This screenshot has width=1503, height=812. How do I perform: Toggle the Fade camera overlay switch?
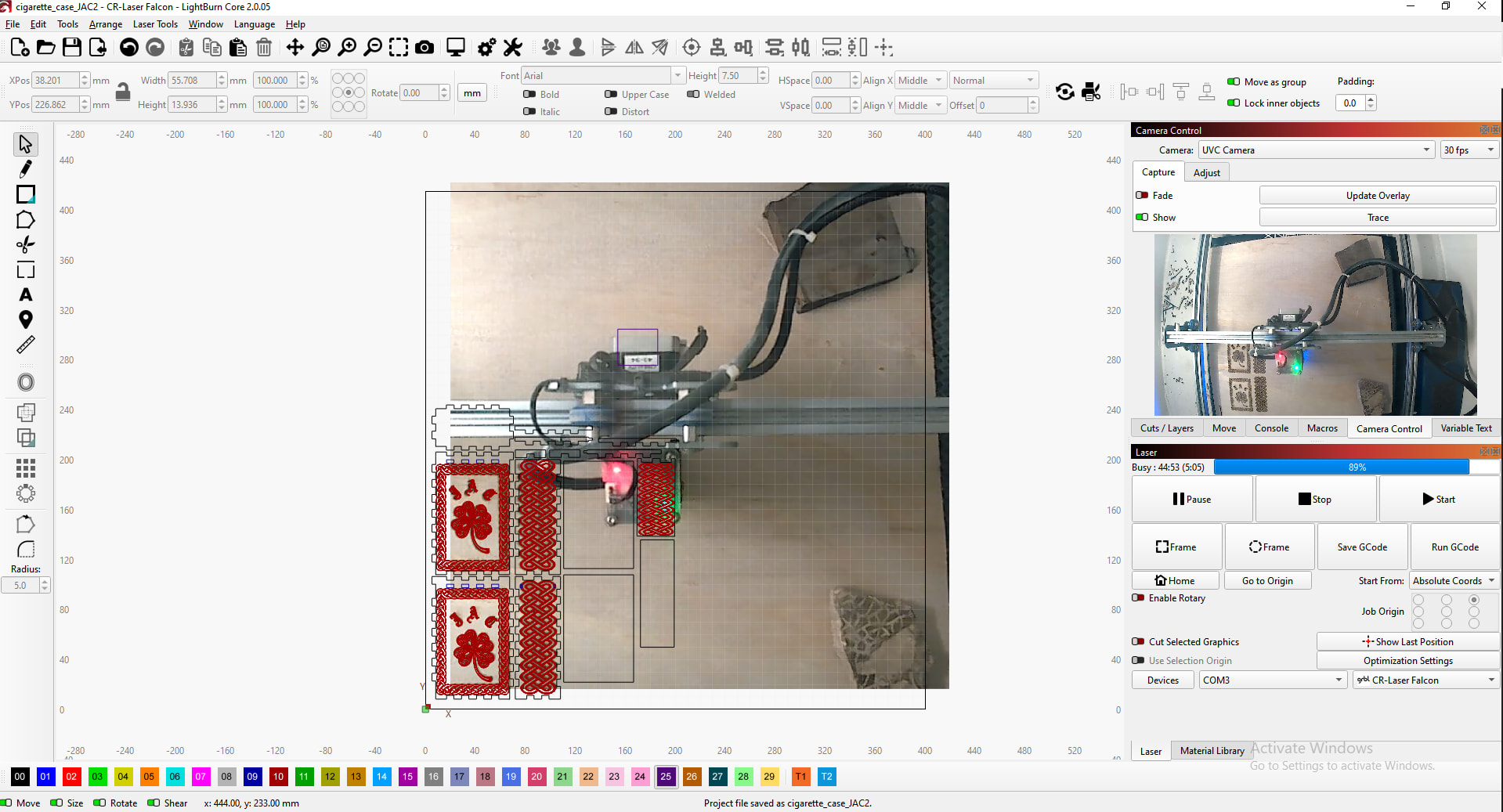click(1142, 196)
